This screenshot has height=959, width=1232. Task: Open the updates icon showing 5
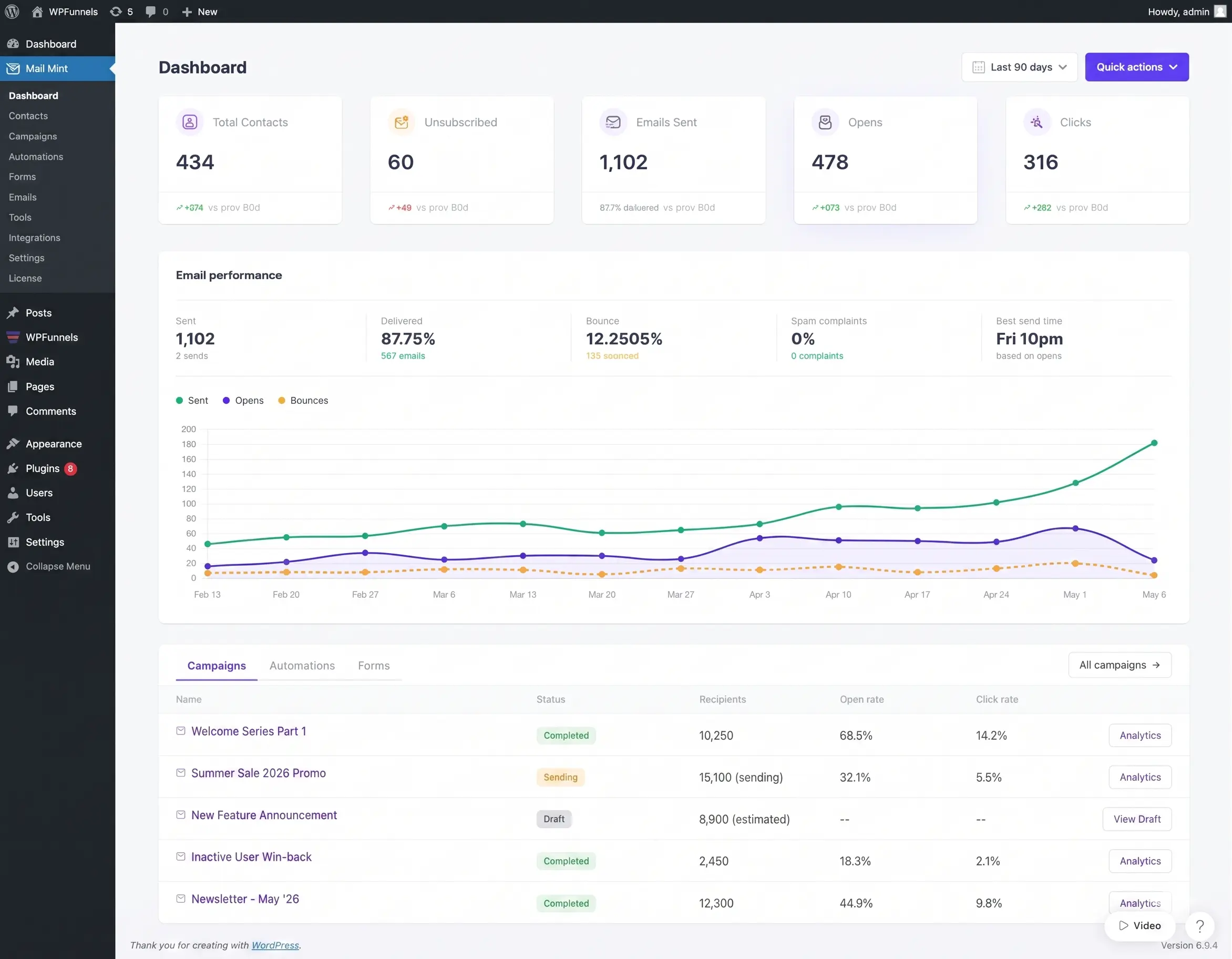click(116, 11)
